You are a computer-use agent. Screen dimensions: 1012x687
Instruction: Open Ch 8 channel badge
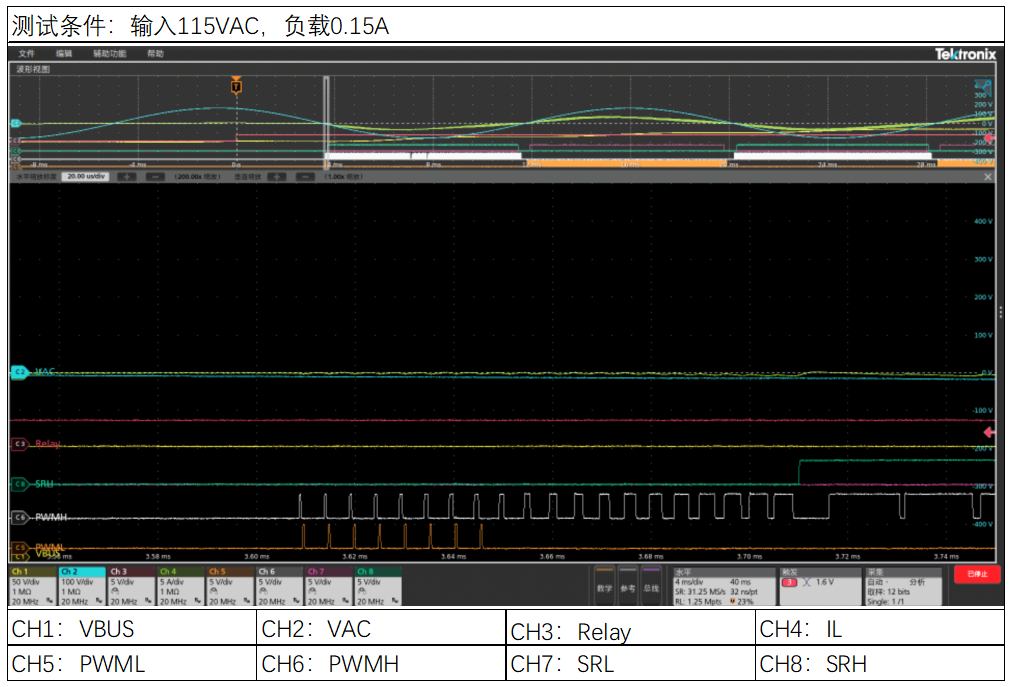(378, 586)
